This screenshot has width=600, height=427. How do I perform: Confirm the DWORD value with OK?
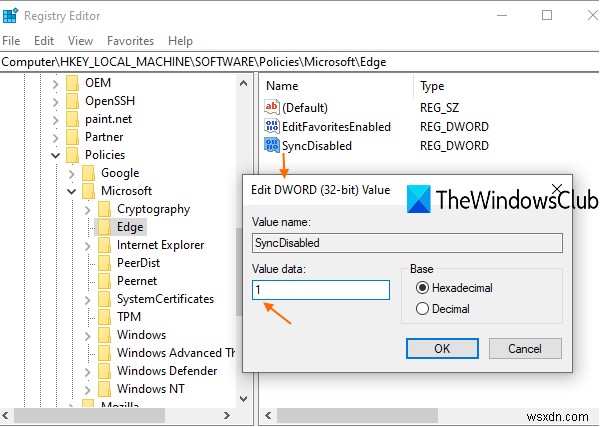(442, 348)
